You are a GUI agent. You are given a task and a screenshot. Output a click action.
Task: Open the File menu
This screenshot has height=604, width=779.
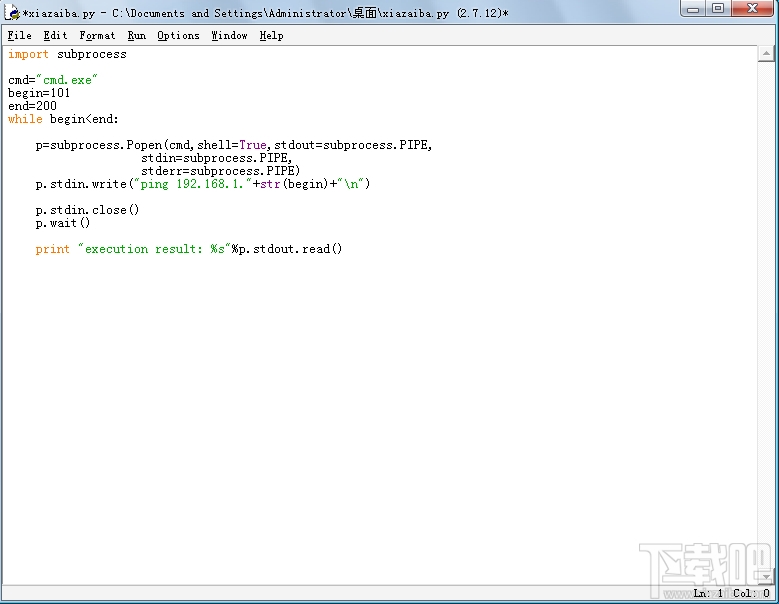click(20, 36)
